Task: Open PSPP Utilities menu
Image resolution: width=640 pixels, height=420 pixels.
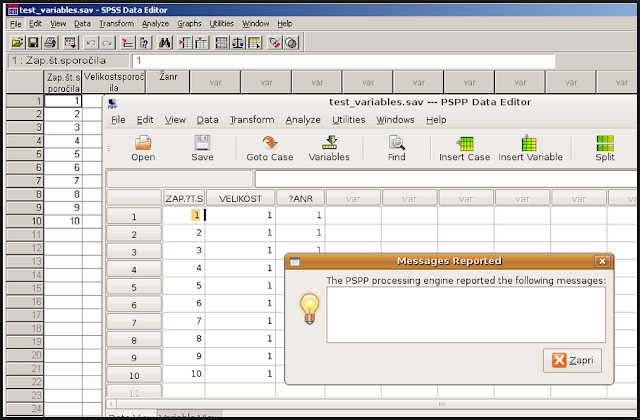Action: [x=349, y=120]
